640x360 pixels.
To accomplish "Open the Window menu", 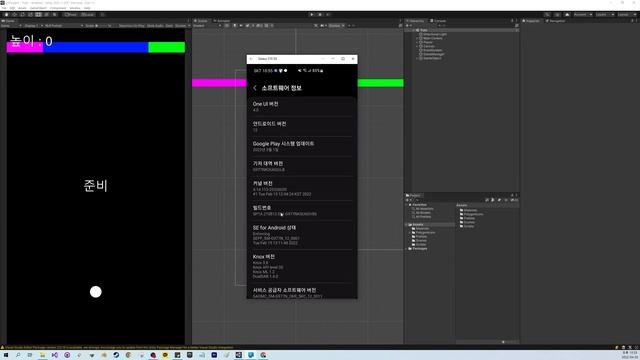I will point(75,8).
